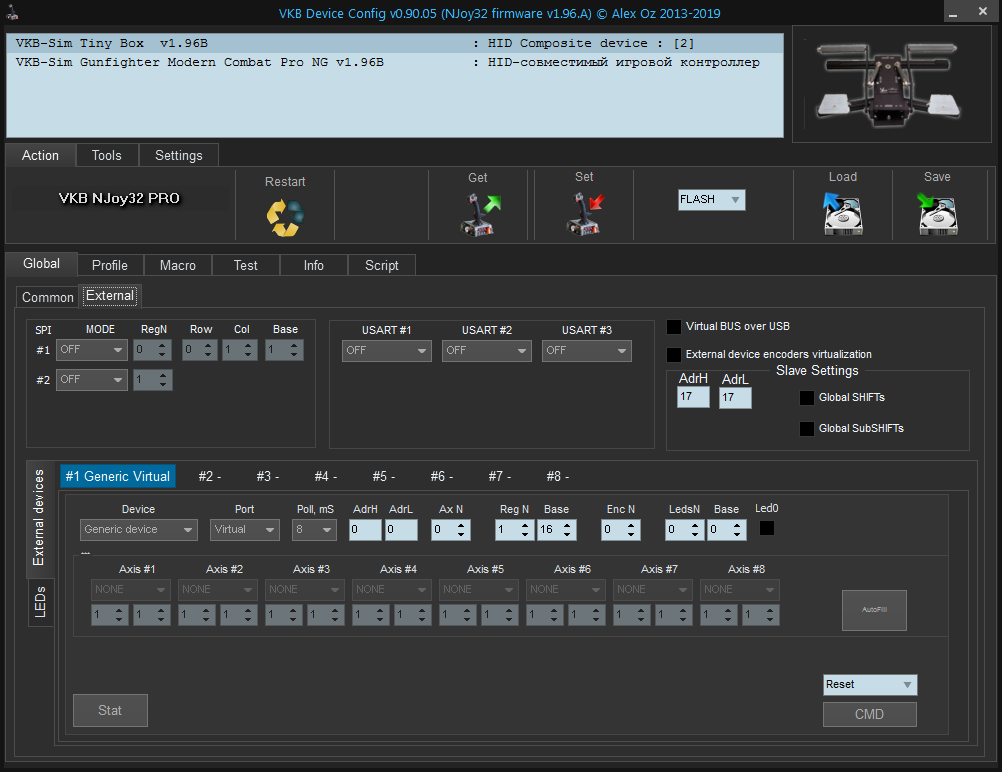Screen dimensions: 1002x772
Task: Open the Generic device dropdown
Action: point(139,530)
